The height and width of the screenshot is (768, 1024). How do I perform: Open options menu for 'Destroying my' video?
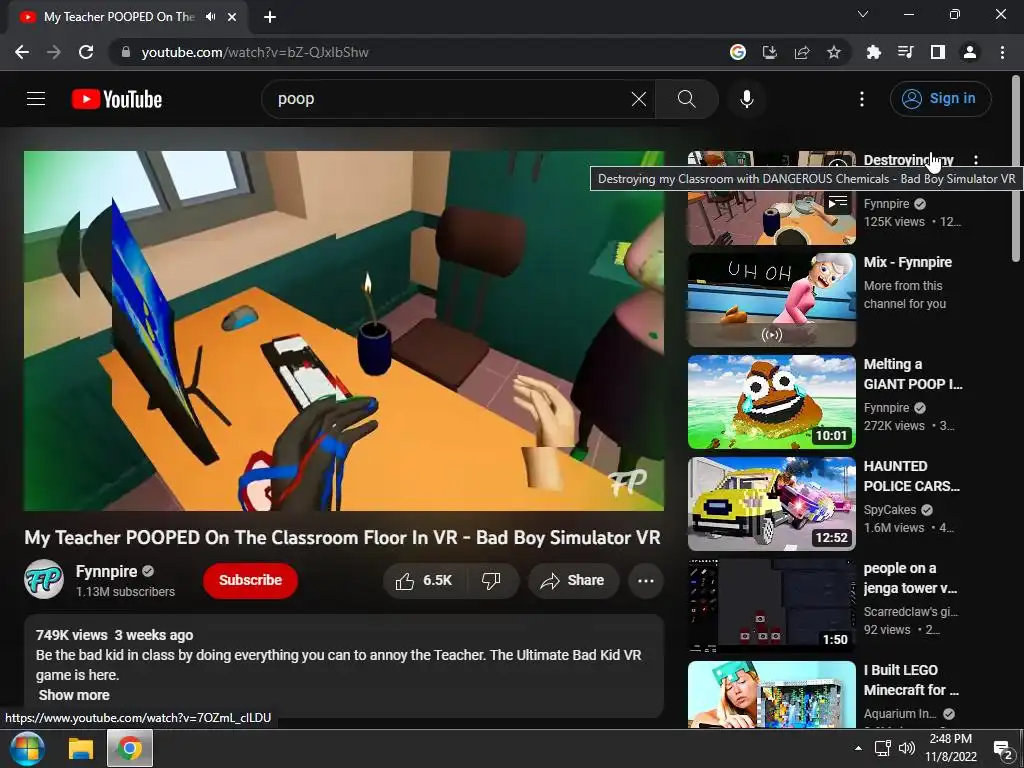(976, 160)
